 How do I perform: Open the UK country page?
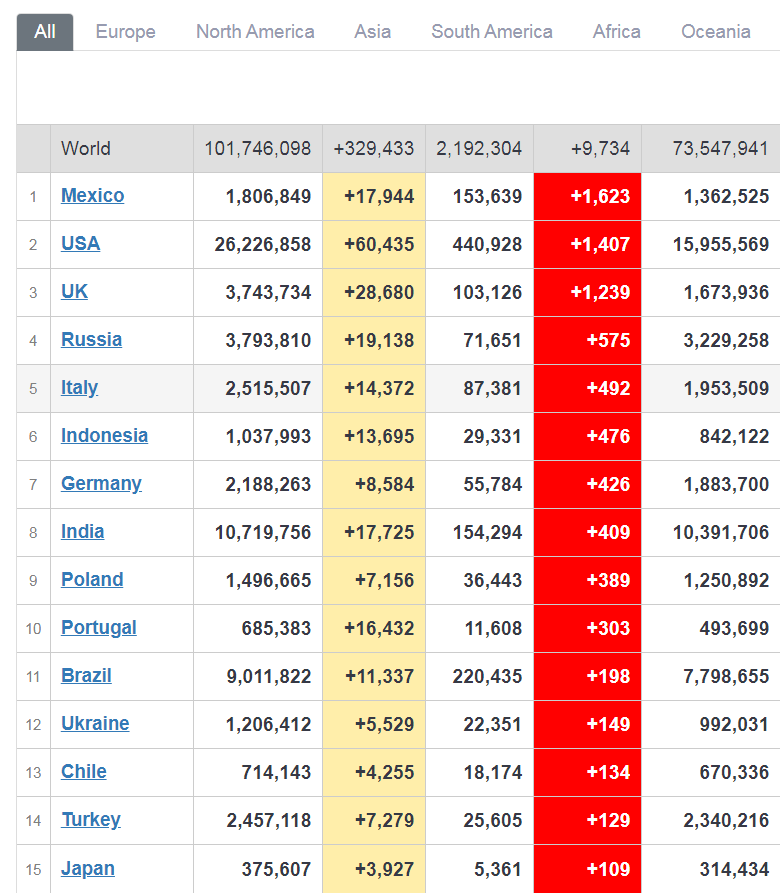74,292
